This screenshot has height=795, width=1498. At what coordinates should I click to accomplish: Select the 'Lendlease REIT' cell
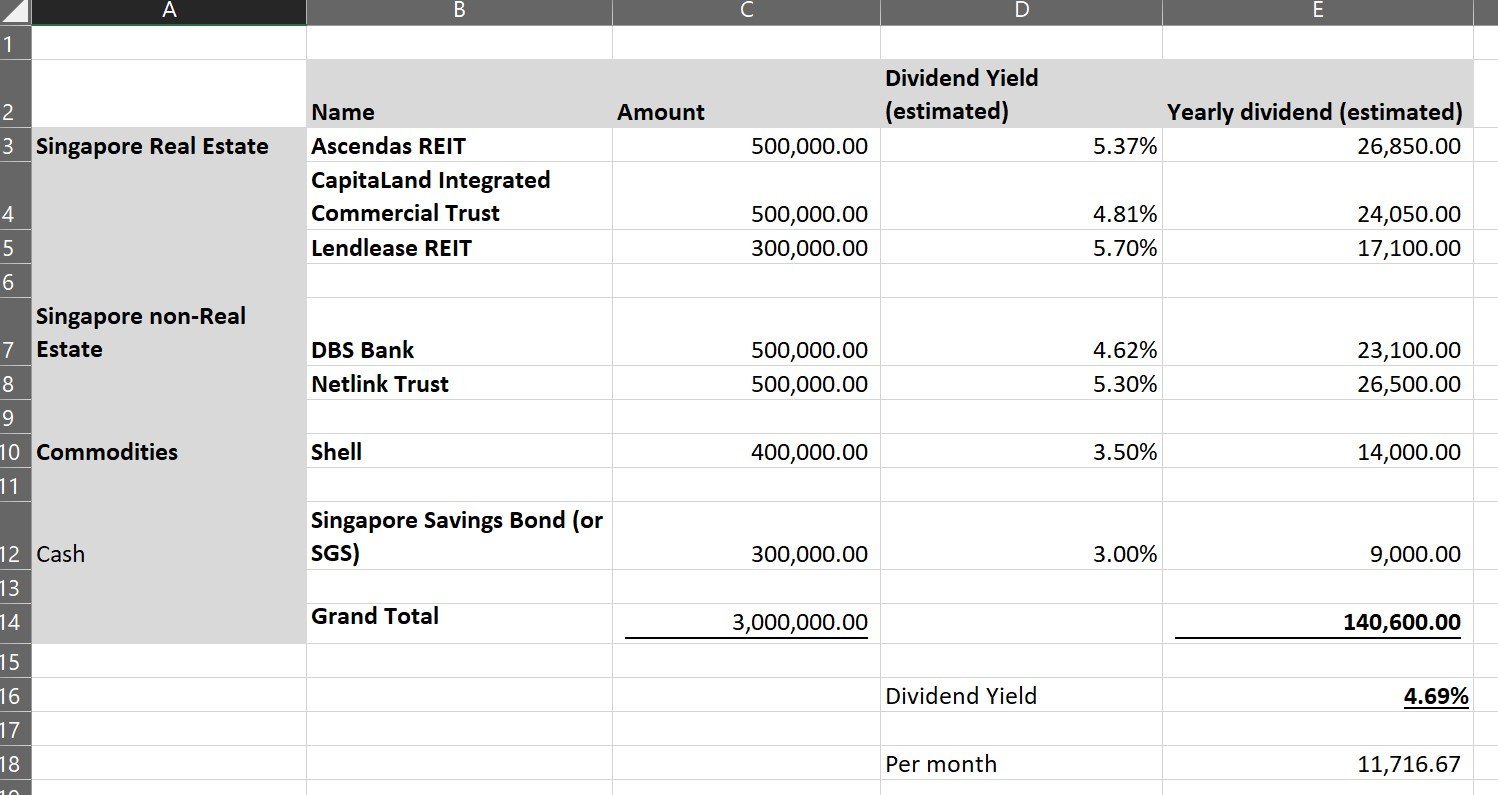[x=459, y=247]
